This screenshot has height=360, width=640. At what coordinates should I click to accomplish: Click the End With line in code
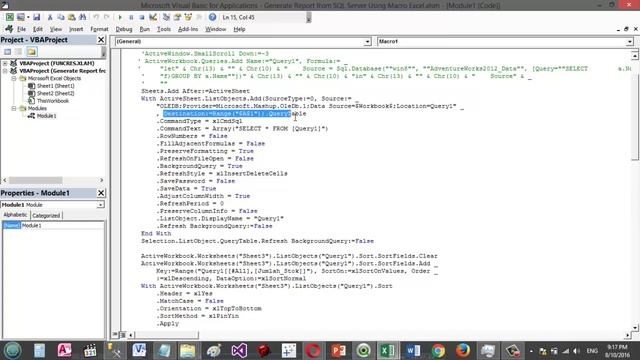tap(156, 233)
